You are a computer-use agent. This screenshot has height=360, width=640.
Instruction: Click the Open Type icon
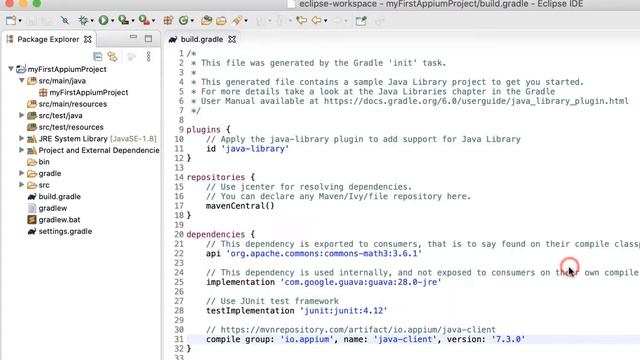[207, 20]
